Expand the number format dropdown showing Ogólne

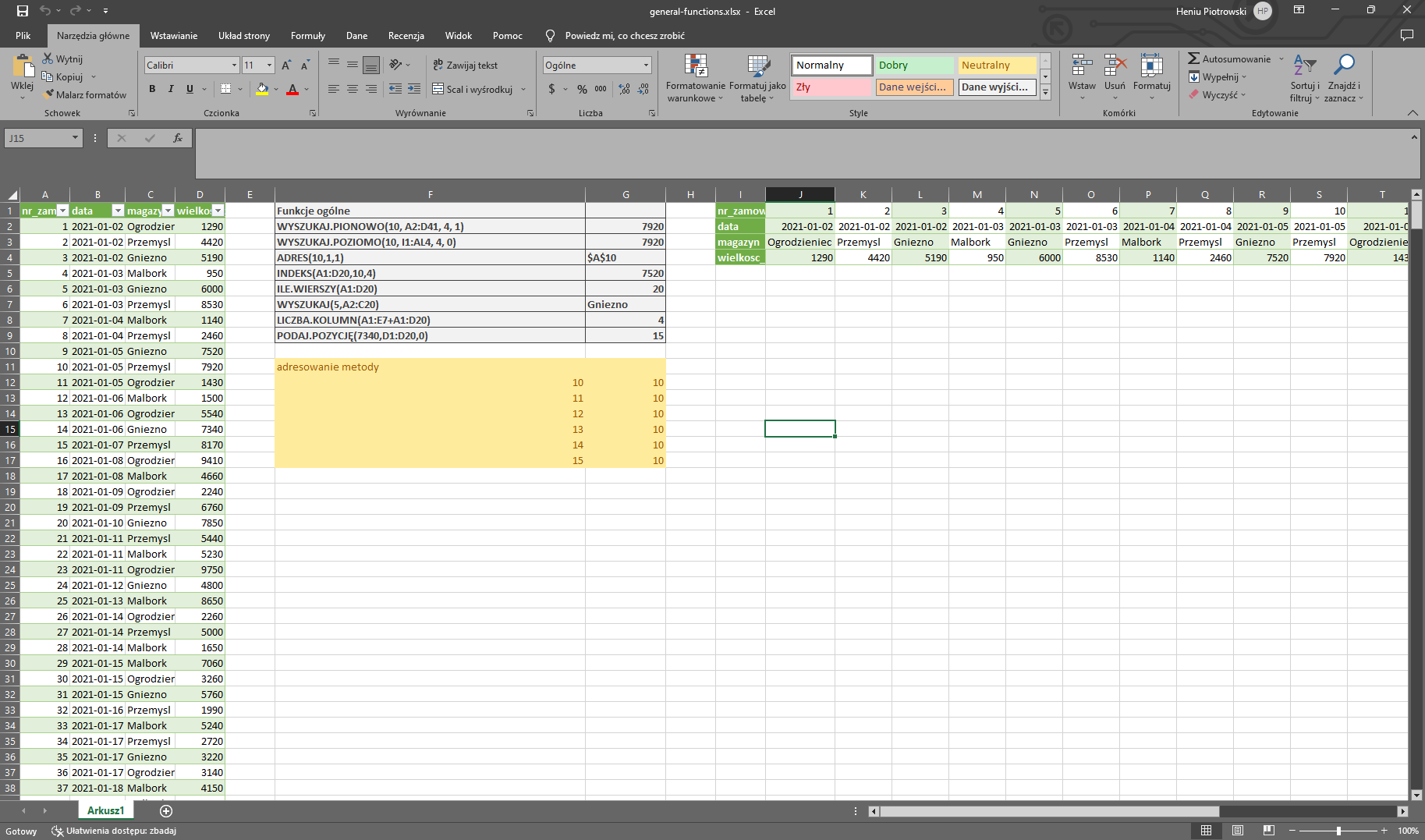pos(646,66)
